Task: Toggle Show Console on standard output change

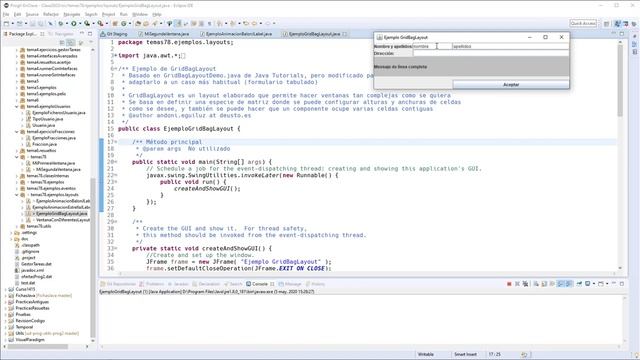Action: click(561, 284)
